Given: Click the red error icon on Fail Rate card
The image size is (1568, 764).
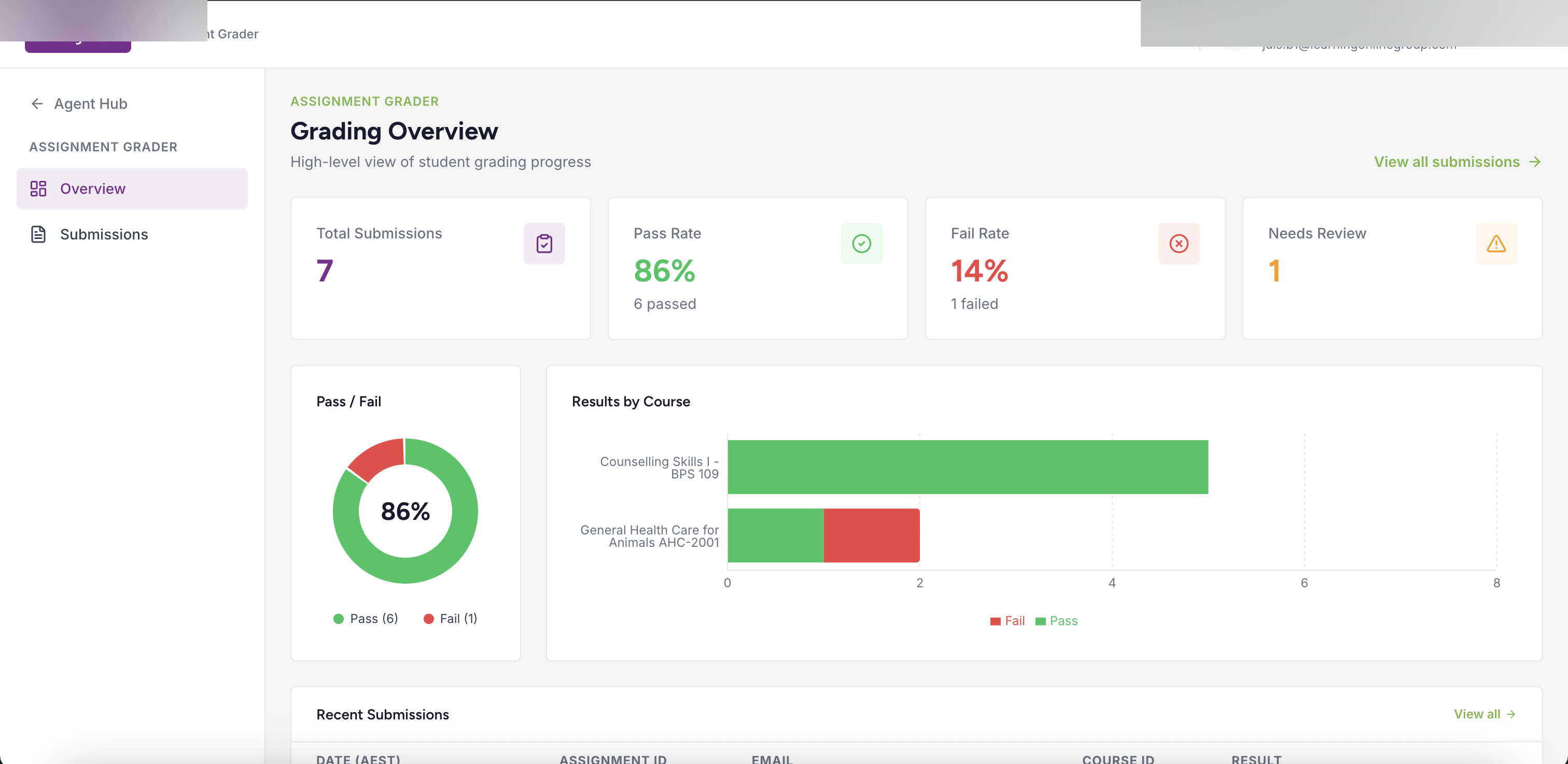Looking at the screenshot, I should pyautogui.click(x=1179, y=243).
